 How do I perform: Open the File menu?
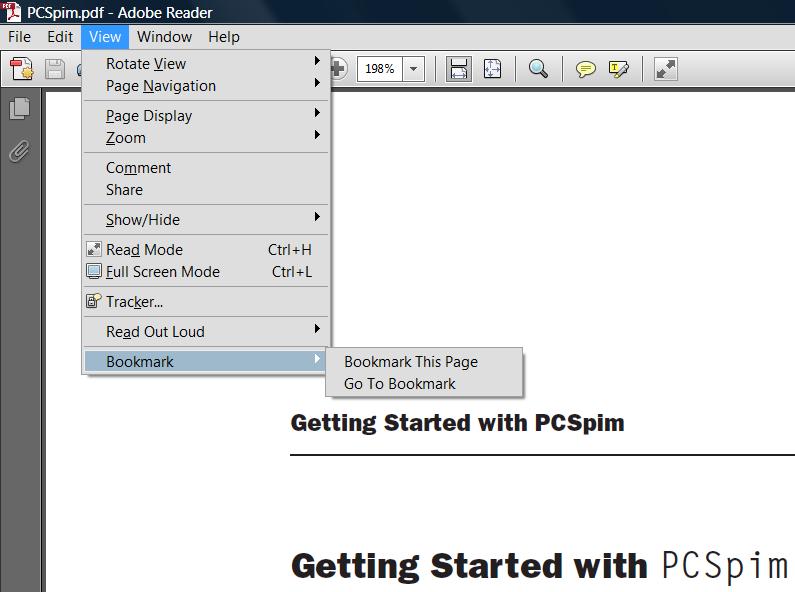tap(19, 37)
